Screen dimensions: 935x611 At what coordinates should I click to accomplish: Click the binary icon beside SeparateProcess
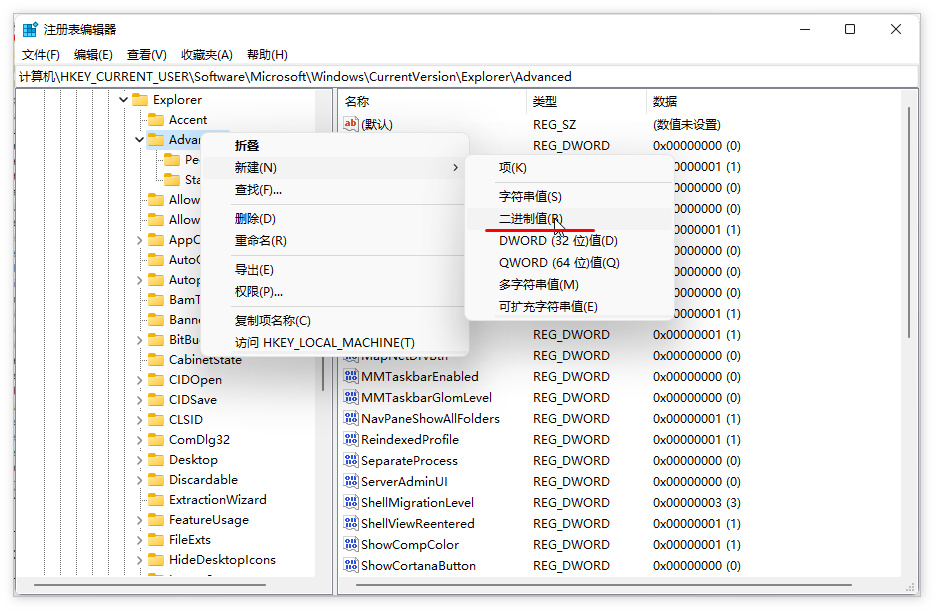[352, 460]
